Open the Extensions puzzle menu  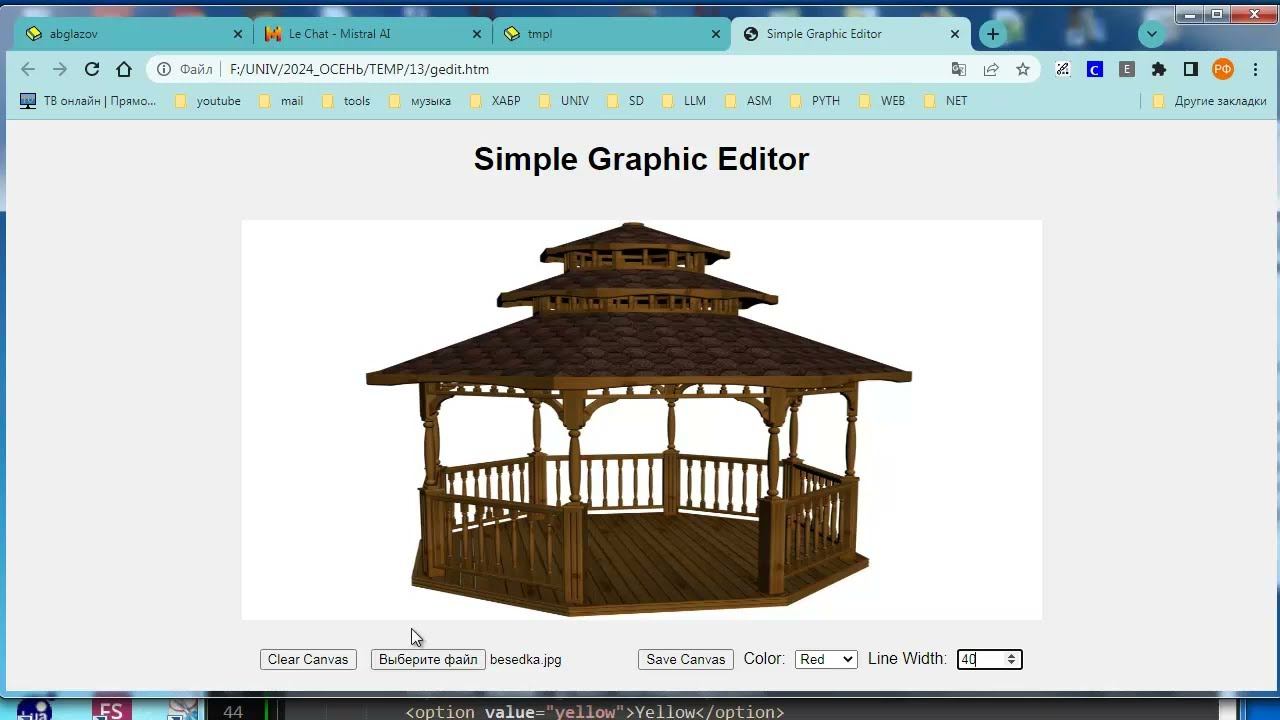(1159, 69)
